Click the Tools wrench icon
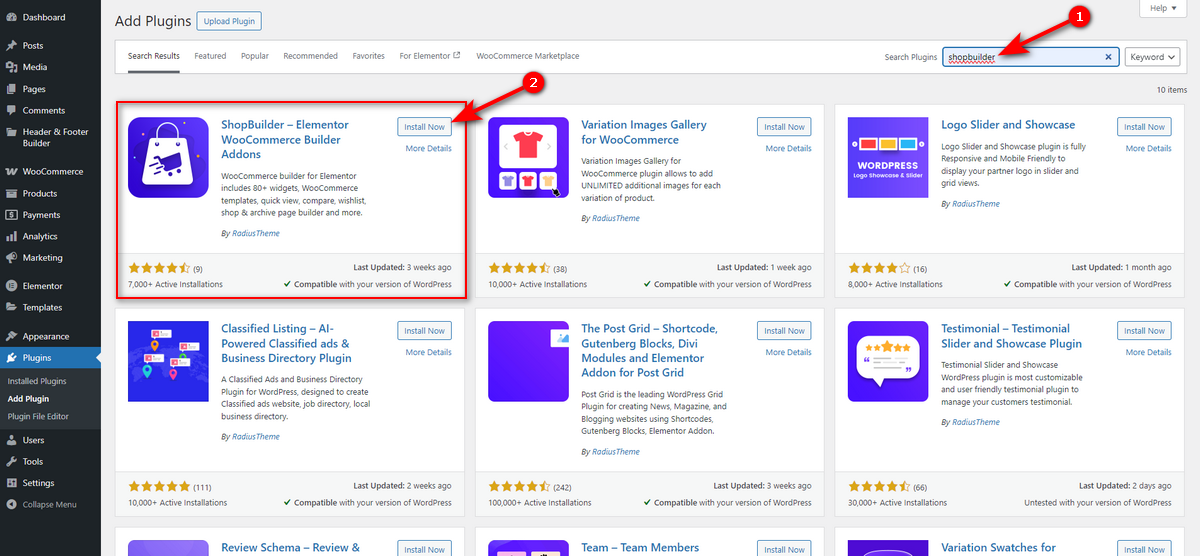This screenshot has height=556, width=1200. pos(11,461)
